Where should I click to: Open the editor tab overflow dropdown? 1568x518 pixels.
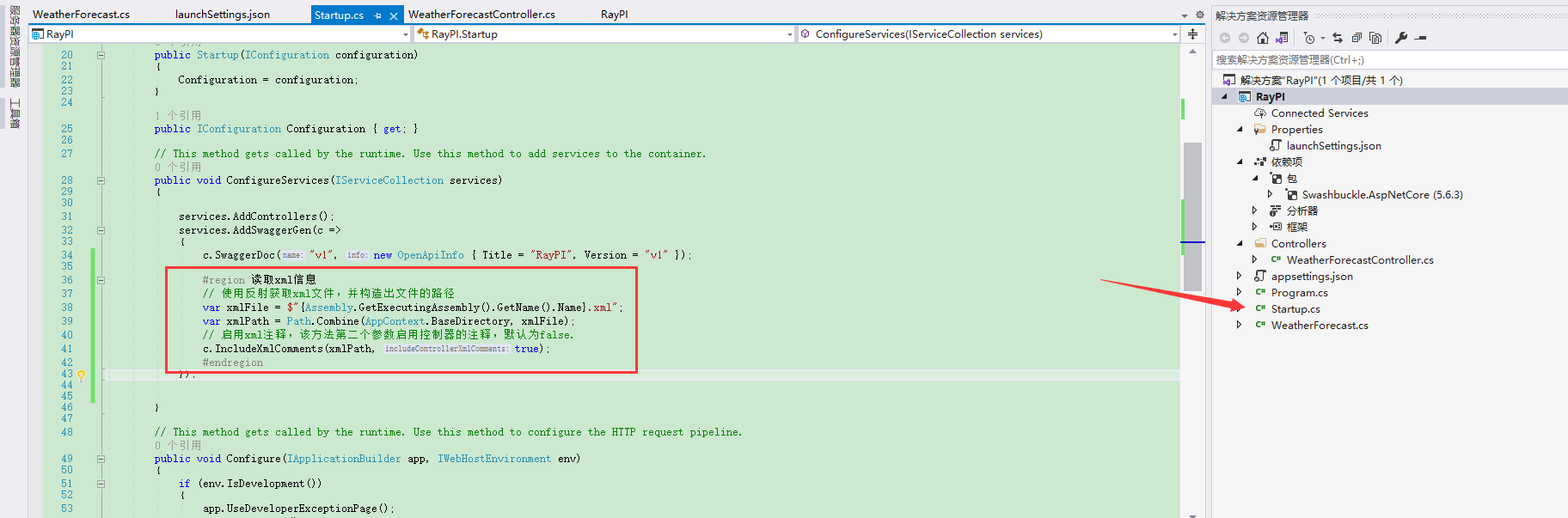1185,15
